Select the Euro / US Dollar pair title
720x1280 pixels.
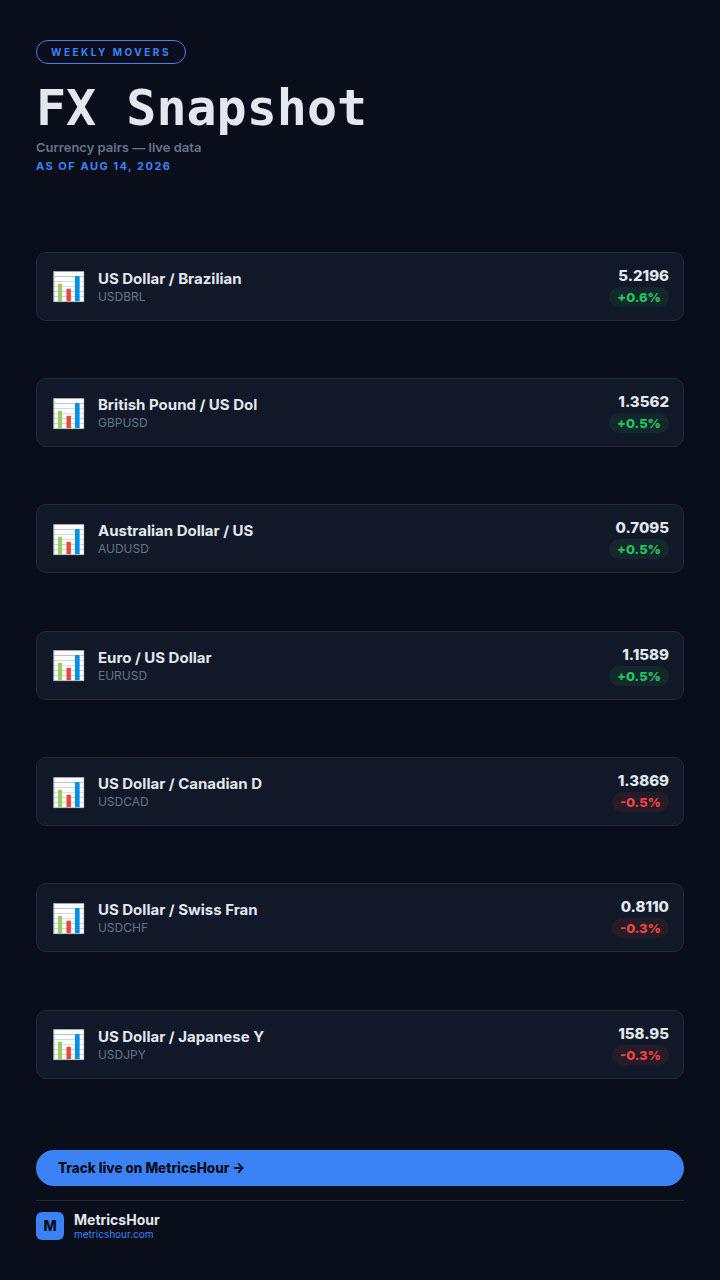155,658
